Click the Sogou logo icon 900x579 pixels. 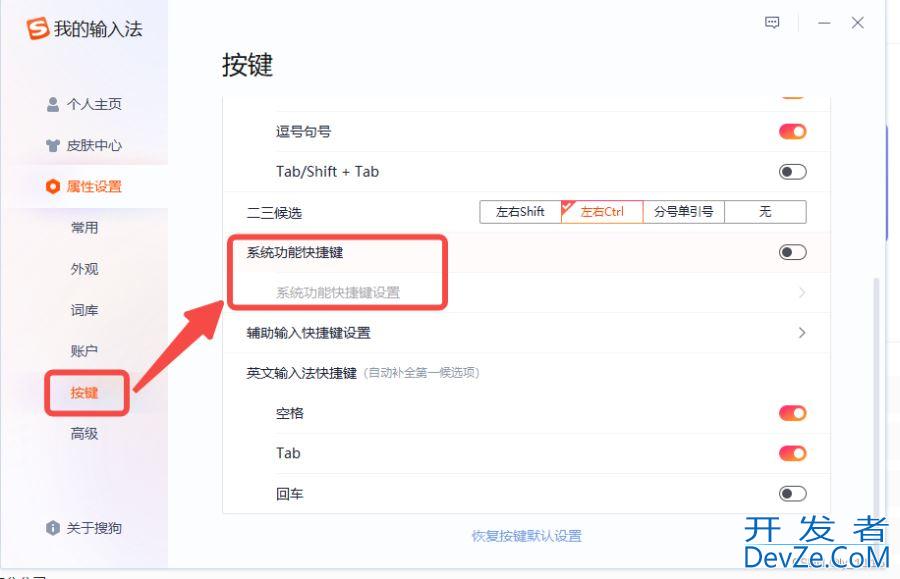click(37, 29)
